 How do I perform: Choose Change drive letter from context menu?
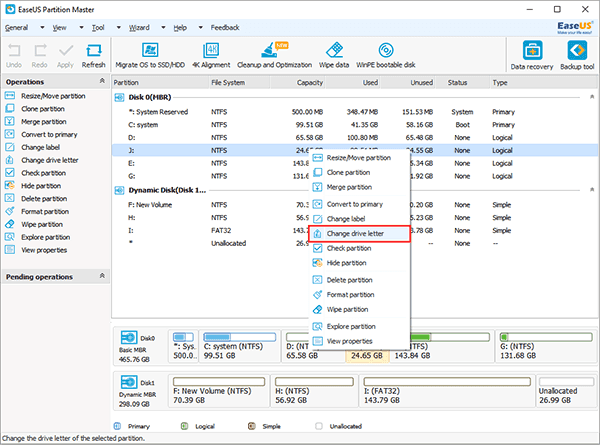360,234
